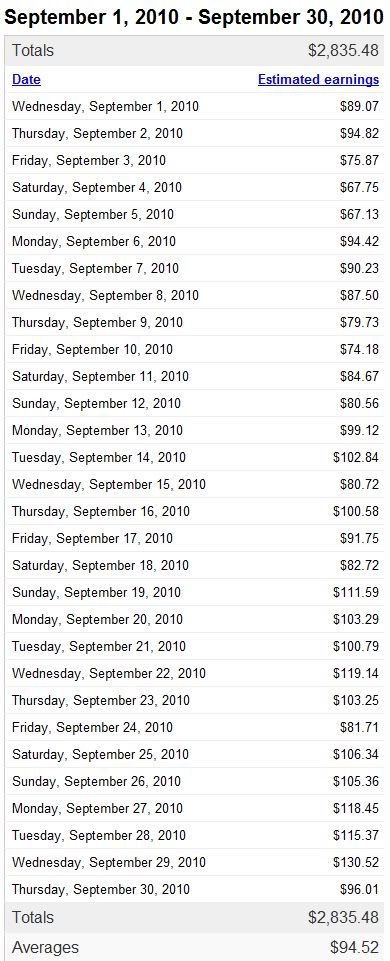This screenshot has width=390, height=961.
Task: Sort by Estimated earnings column header
Action: [x=318, y=80]
